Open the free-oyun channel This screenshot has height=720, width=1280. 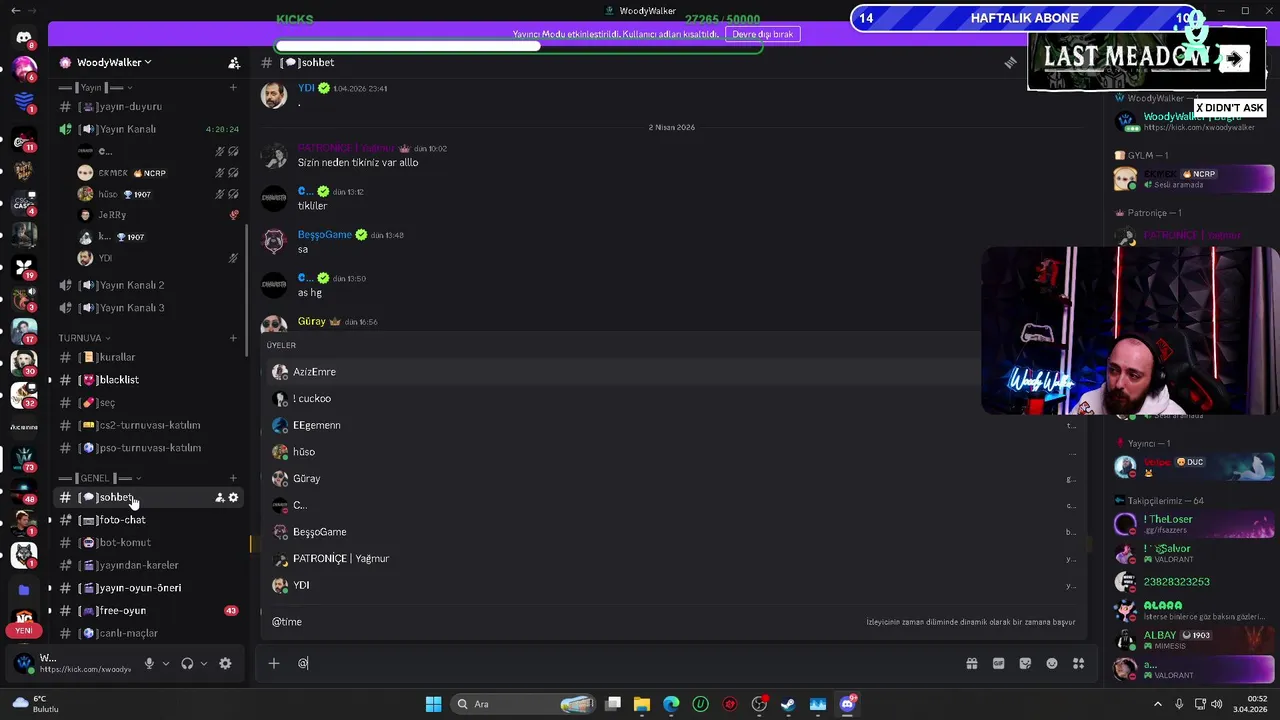pyautogui.click(x=147, y=610)
